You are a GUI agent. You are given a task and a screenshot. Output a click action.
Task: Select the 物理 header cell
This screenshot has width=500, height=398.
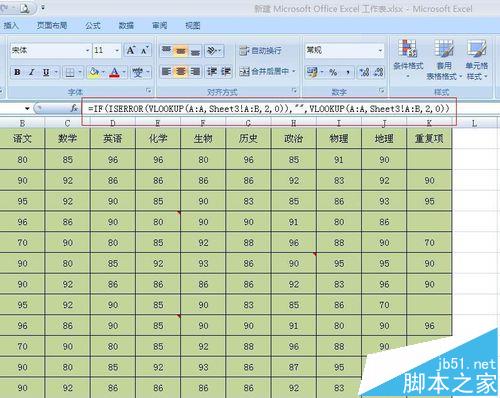pyautogui.click(x=339, y=139)
